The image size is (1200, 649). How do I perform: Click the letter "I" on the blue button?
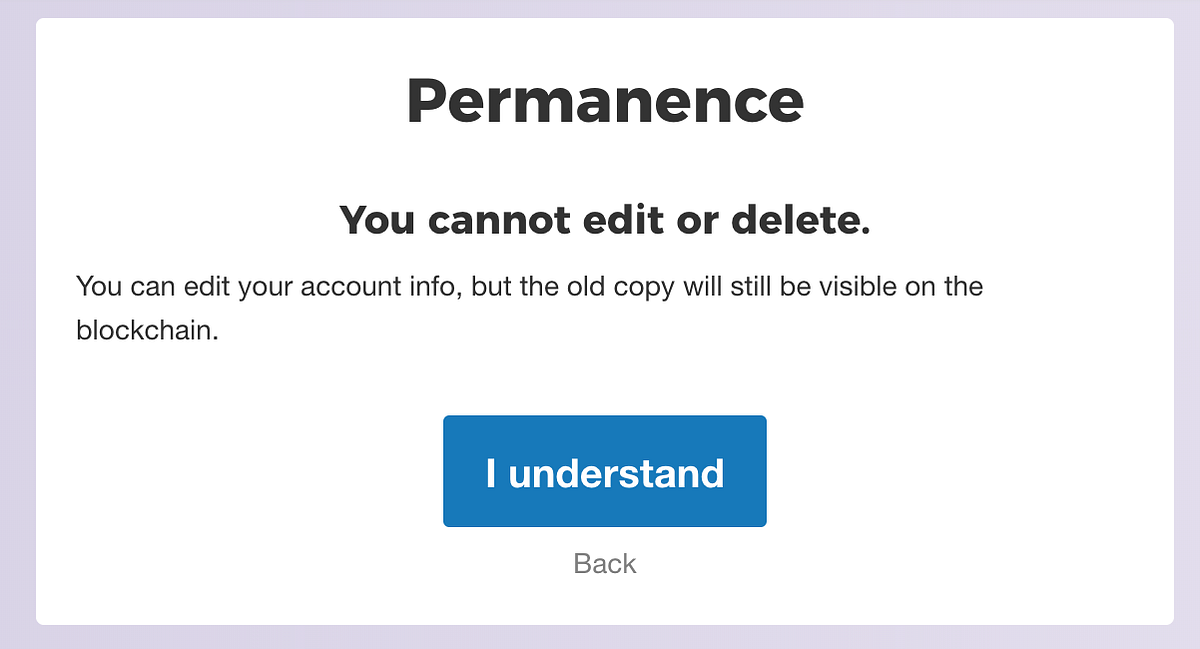[491, 472]
